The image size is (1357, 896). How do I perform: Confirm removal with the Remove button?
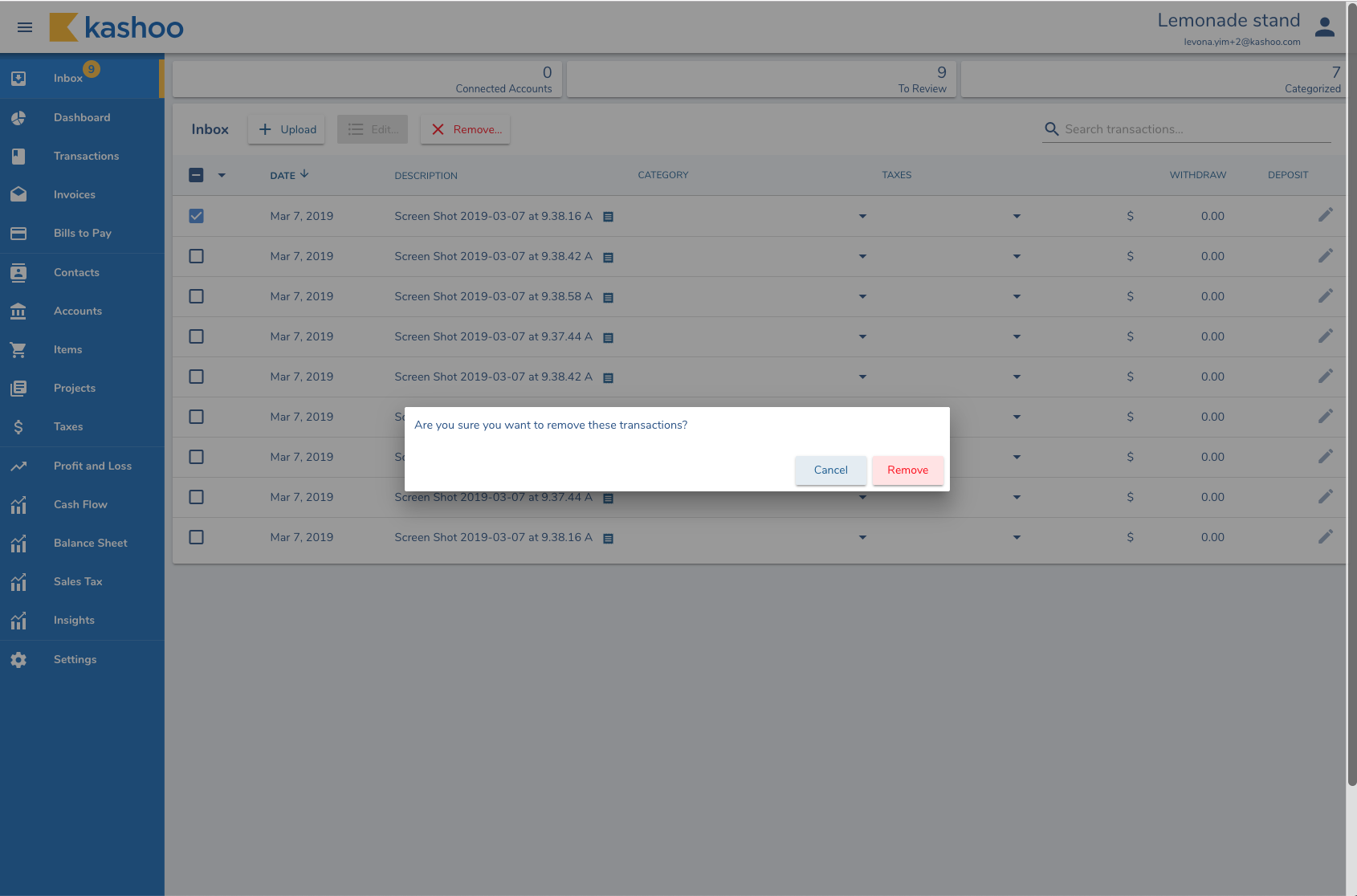907,470
